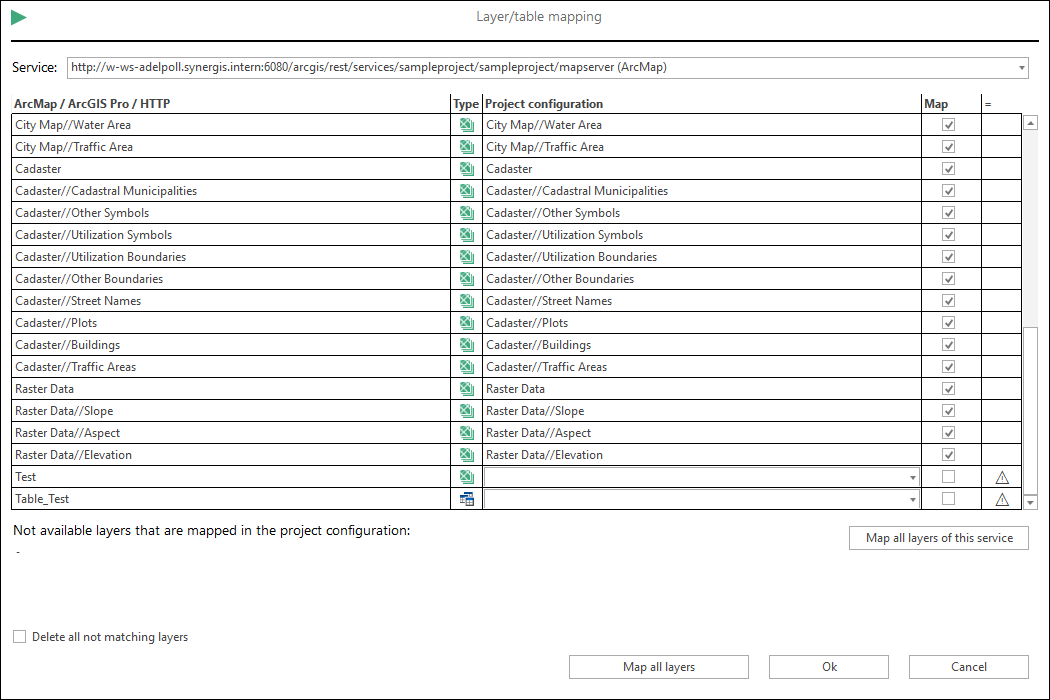Uncheck the Map checkbox for Cadaster

[948, 168]
